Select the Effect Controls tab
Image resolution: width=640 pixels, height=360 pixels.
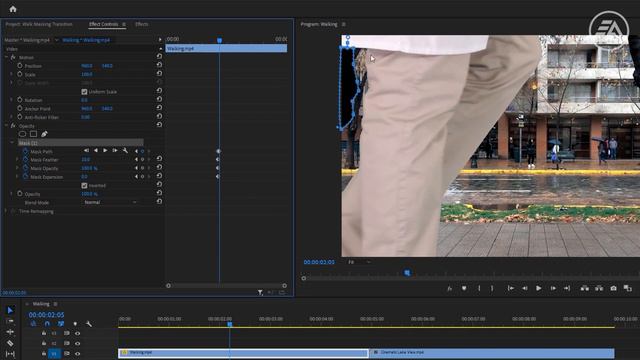click(x=103, y=24)
